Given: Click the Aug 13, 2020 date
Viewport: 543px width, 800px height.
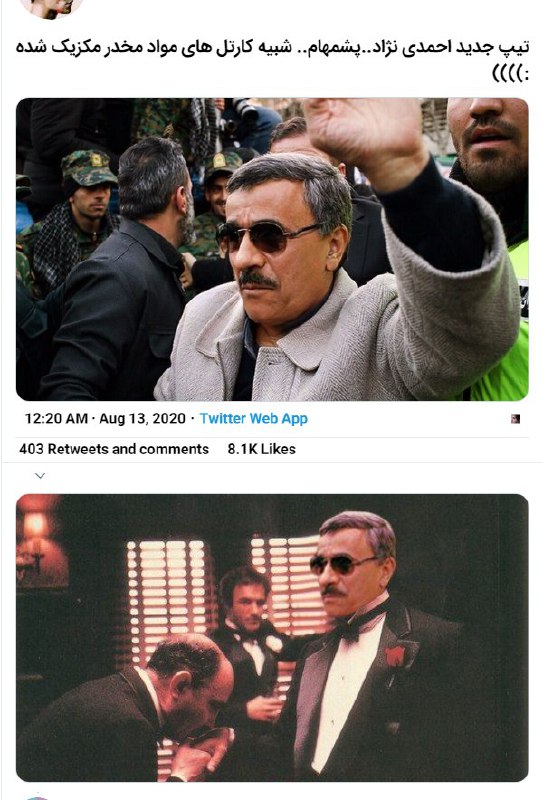Looking at the screenshot, I should click(x=142, y=418).
